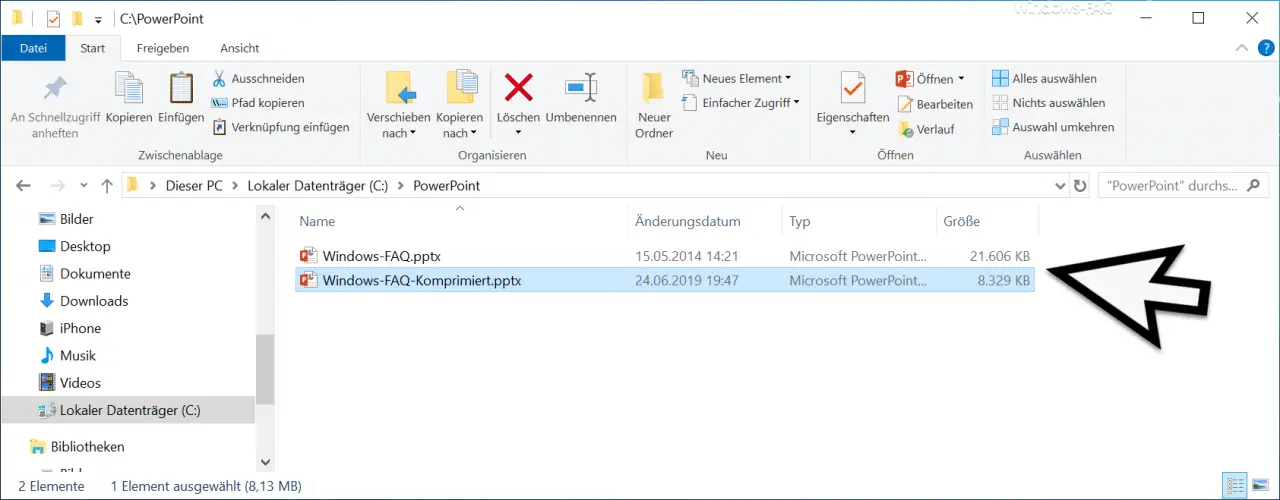Click the refresh icon beside address bar
This screenshot has height=500, width=1280.
1080,186
